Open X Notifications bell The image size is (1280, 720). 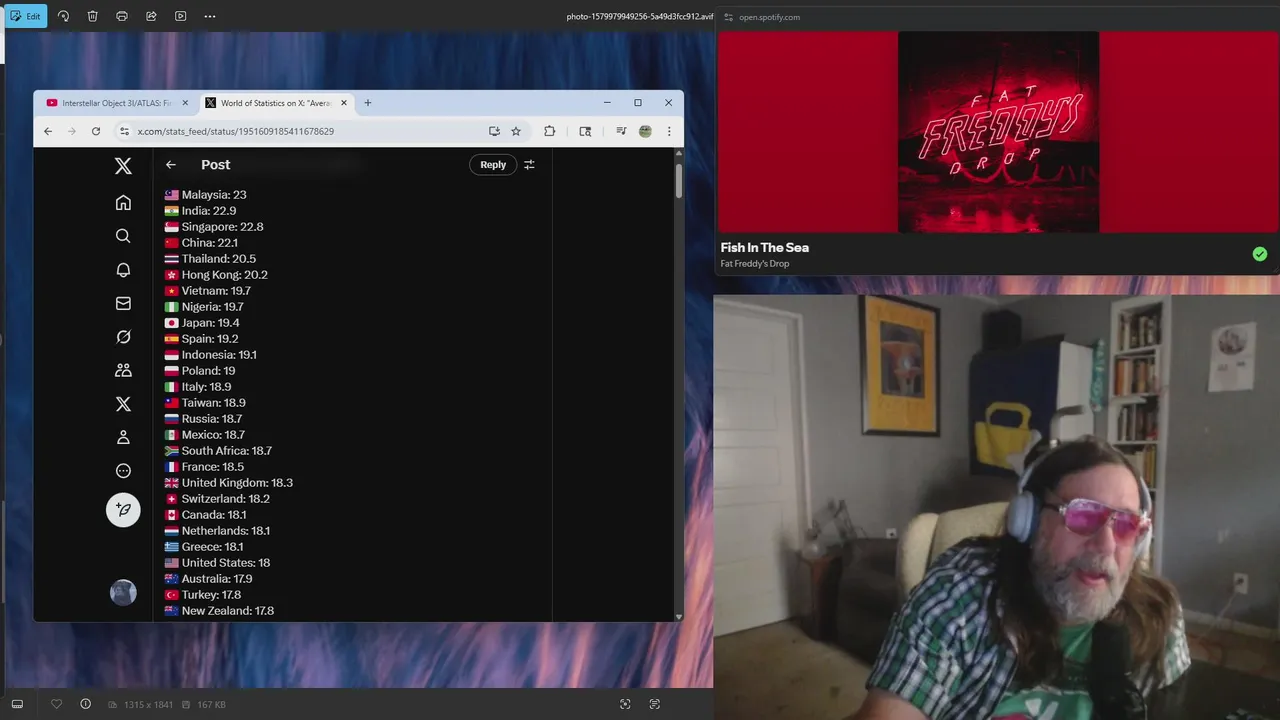pyautogui.click(x=123, y=270)
